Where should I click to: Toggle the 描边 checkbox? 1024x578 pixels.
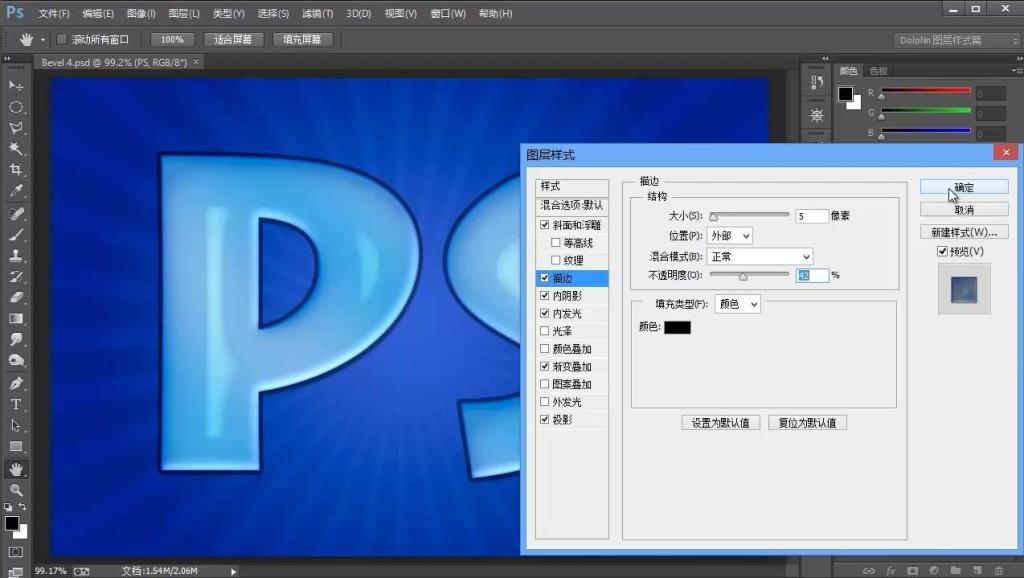point(545,278)
